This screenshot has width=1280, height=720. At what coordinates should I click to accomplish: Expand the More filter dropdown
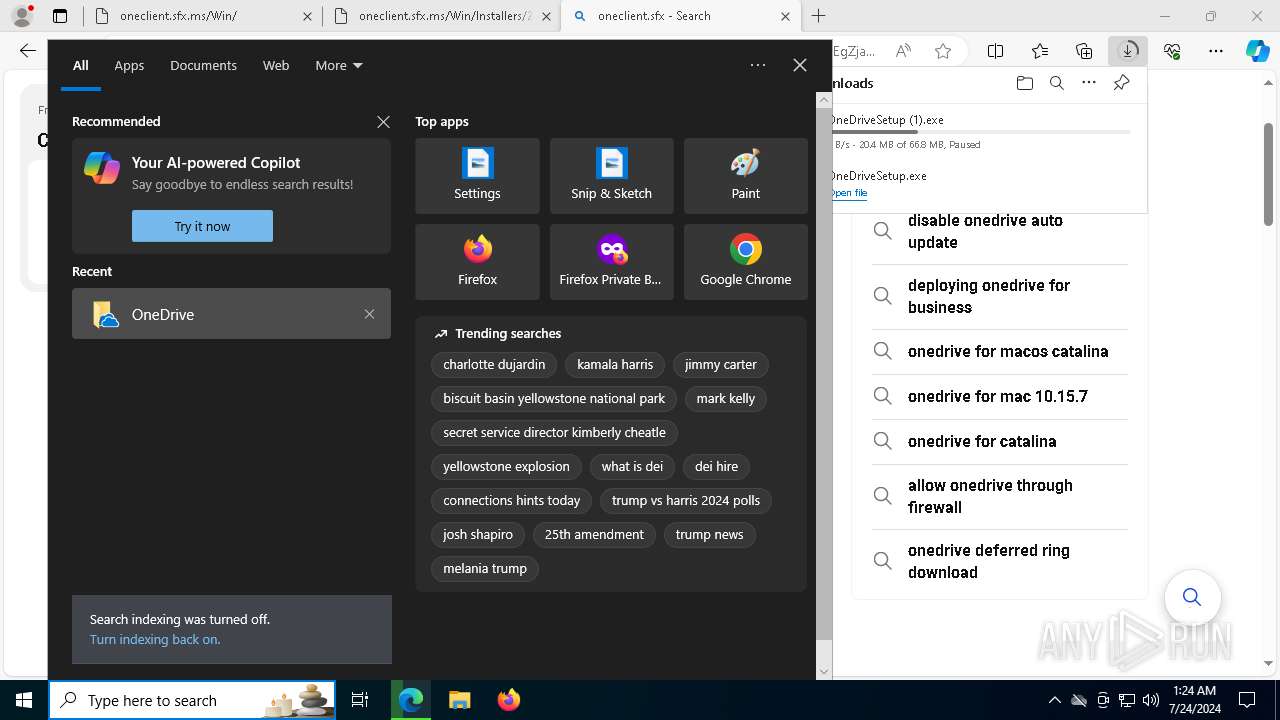click(339, 65)
